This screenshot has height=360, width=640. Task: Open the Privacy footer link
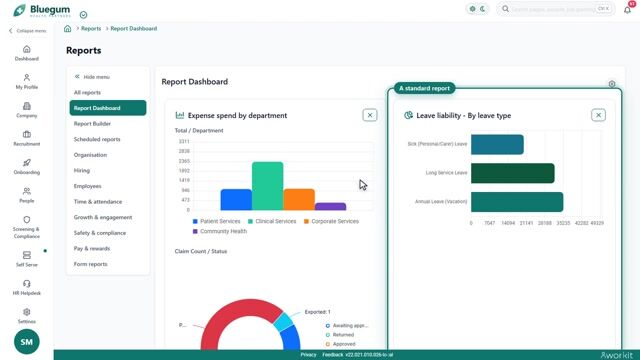tap(308, 355)
